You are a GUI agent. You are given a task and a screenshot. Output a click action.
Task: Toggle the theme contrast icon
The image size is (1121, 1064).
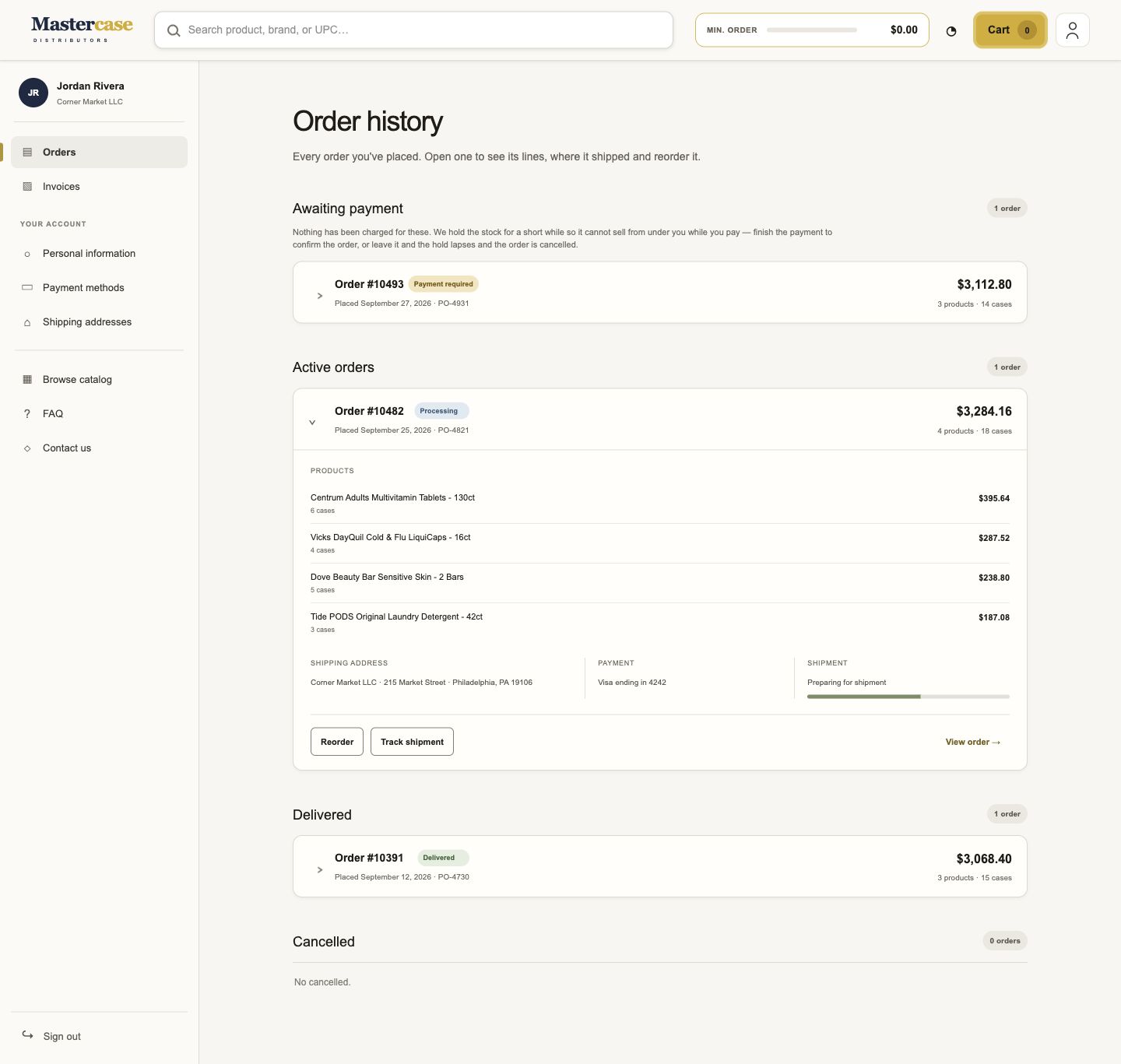(x=951, y=31)
